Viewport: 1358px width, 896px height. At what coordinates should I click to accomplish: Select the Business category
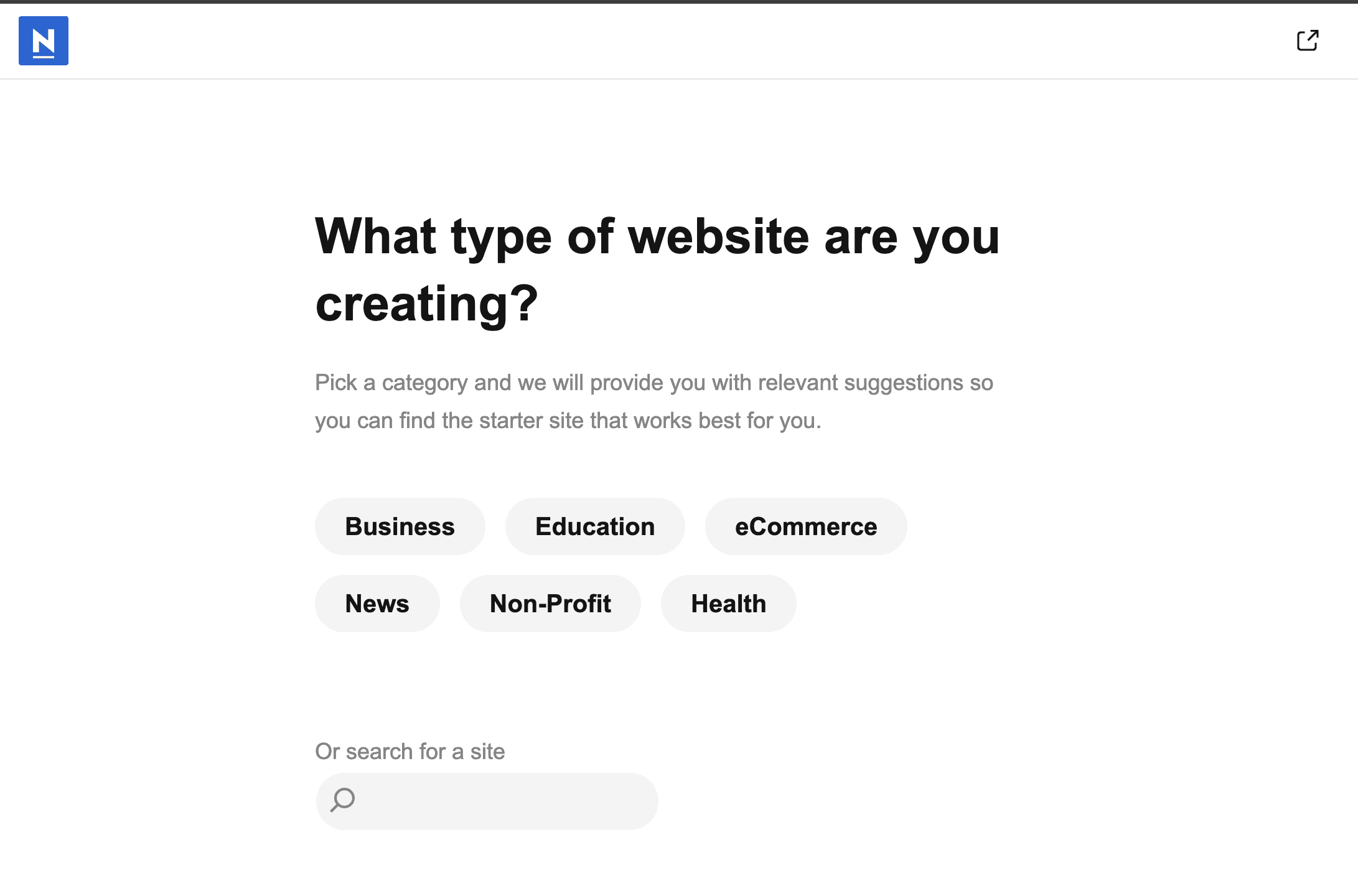[400, 526]
